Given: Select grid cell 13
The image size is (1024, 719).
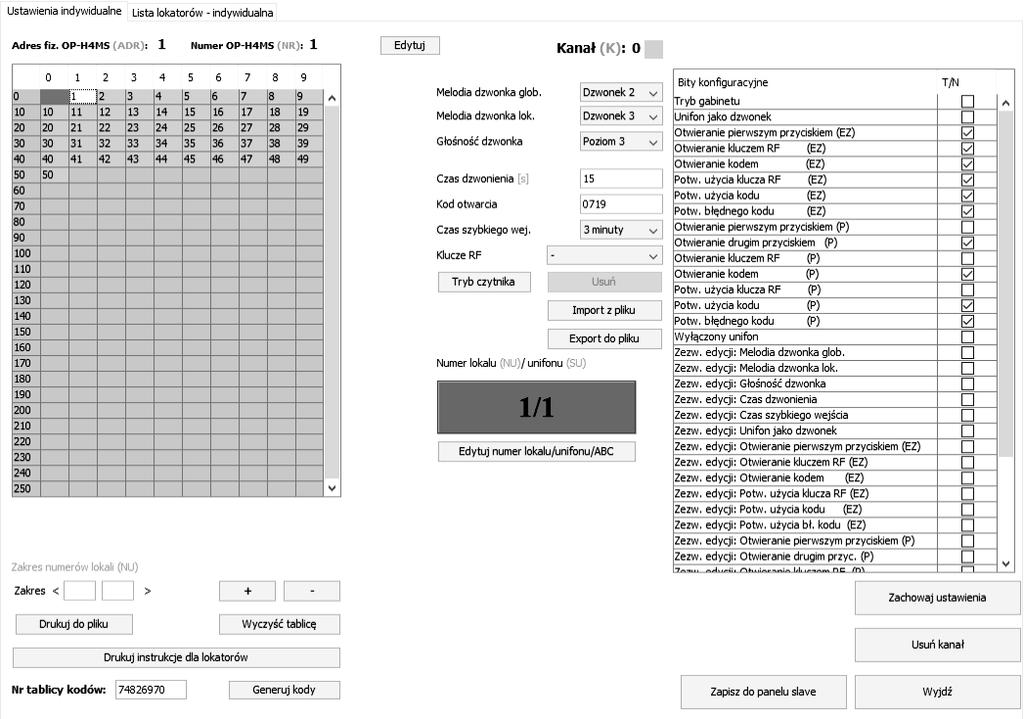Looking at the screenshot, I should [139, 112].
